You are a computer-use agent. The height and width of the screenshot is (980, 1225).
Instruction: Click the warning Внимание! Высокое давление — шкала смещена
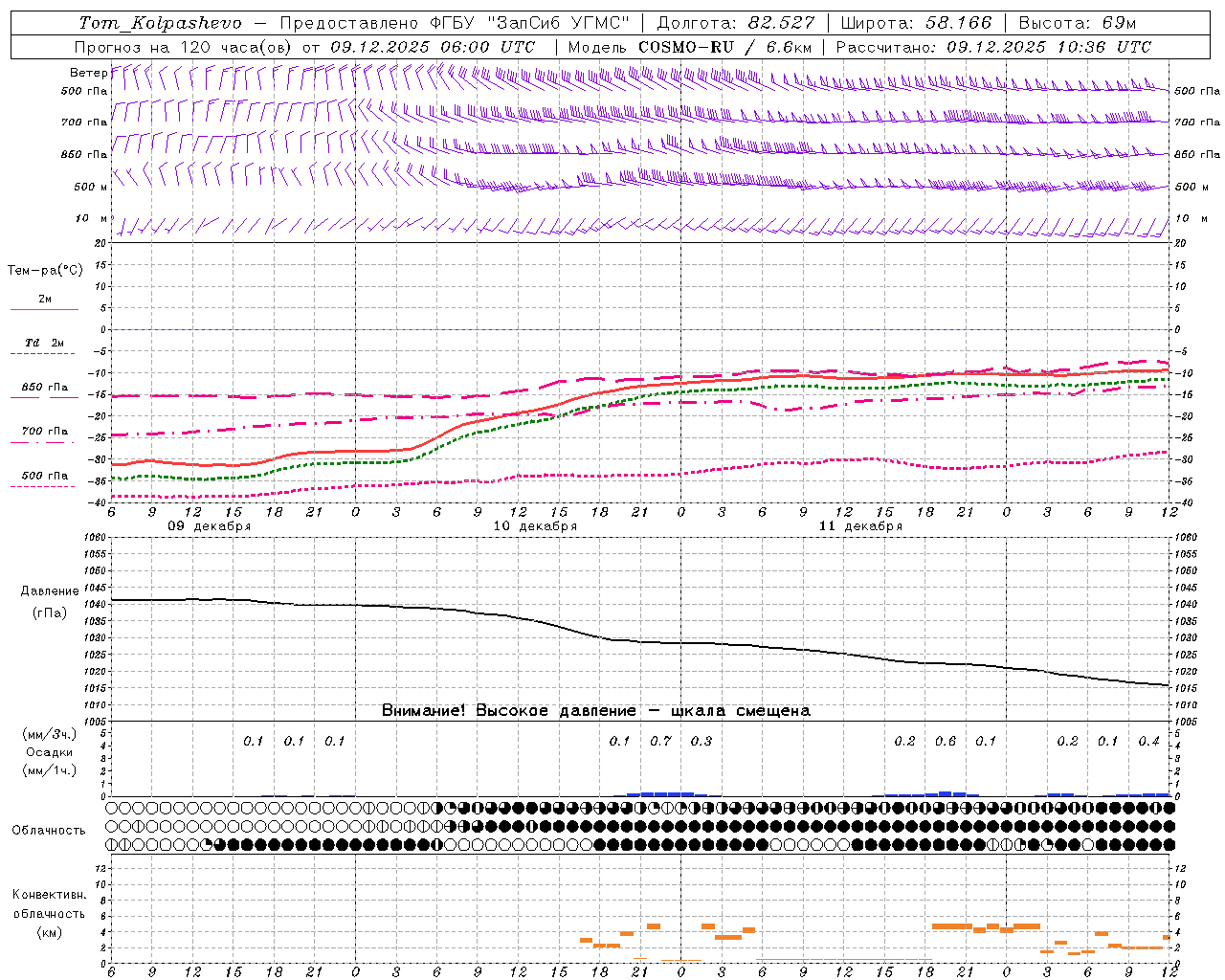595,711
